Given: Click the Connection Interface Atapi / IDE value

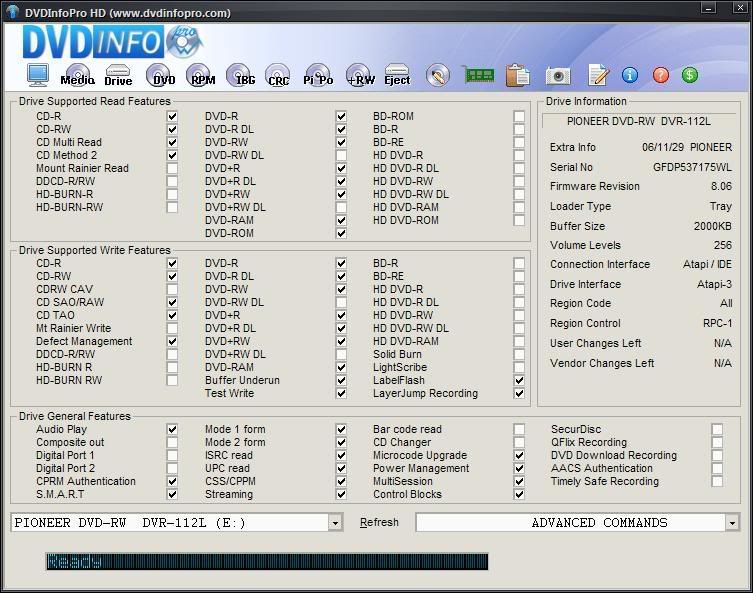Looking at the screenshot, I should [x=707, y=264].
